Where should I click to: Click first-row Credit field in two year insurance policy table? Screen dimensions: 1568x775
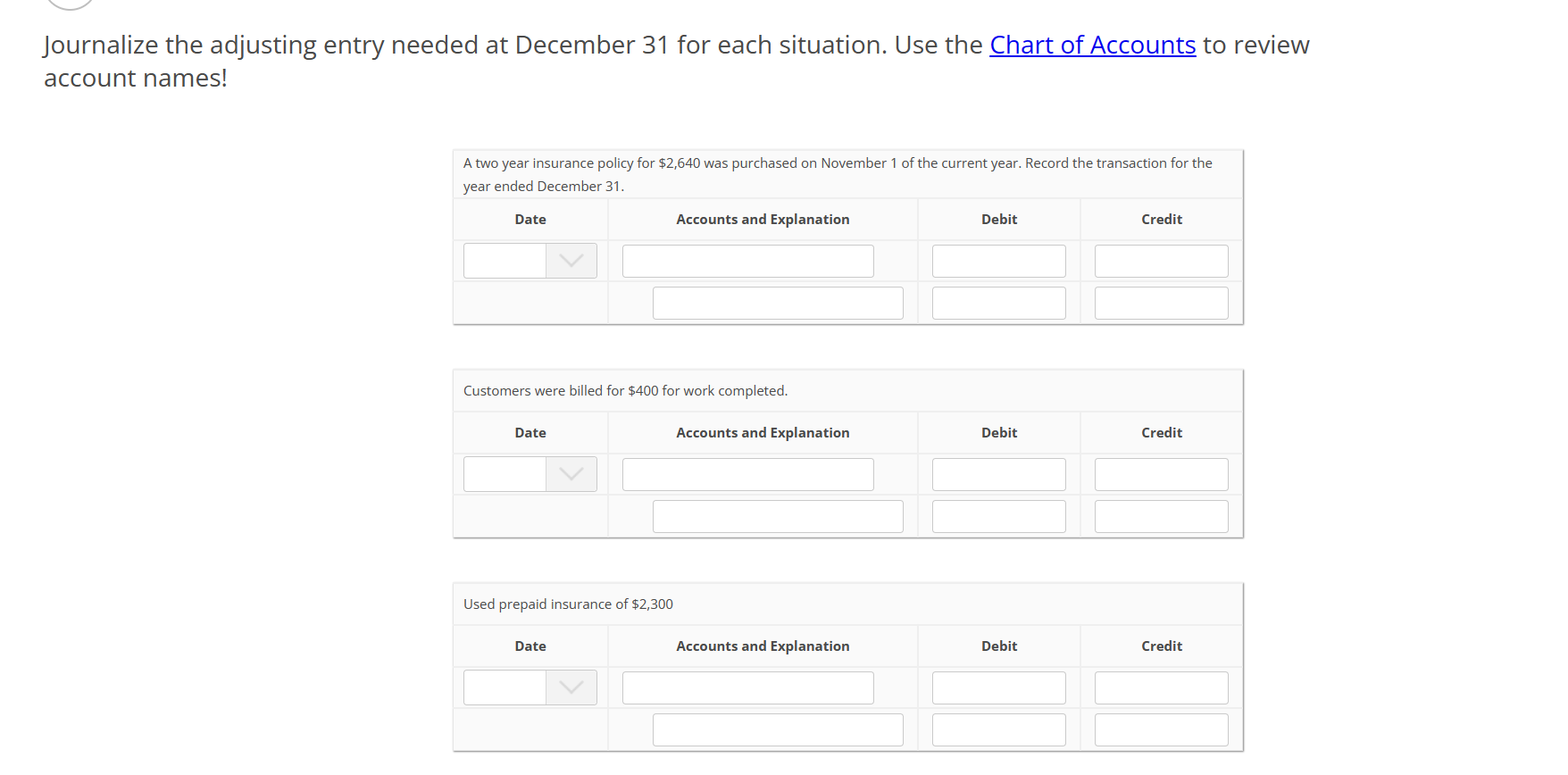click(x=1162, y=261)
